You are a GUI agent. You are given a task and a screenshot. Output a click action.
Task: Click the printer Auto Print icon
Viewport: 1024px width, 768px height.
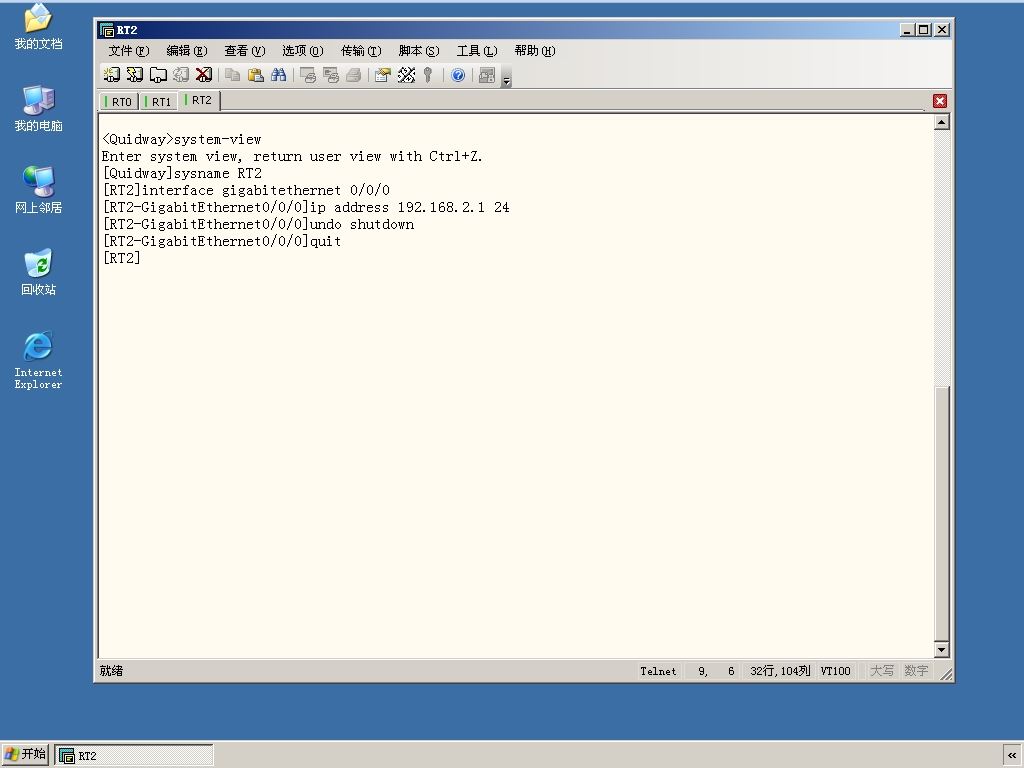coord(353,75)
